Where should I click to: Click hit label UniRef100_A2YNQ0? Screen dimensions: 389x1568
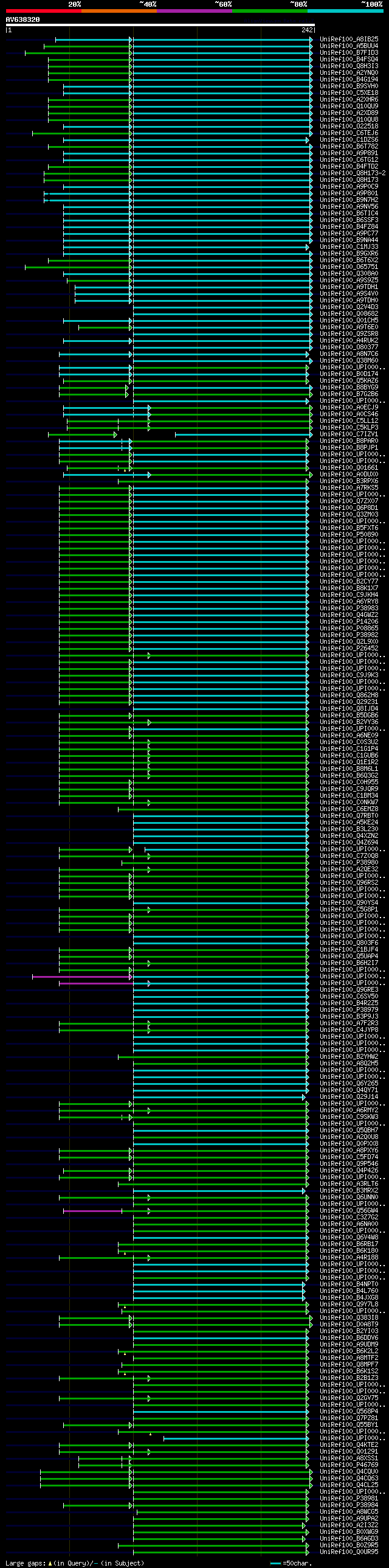tap(349, 72)
